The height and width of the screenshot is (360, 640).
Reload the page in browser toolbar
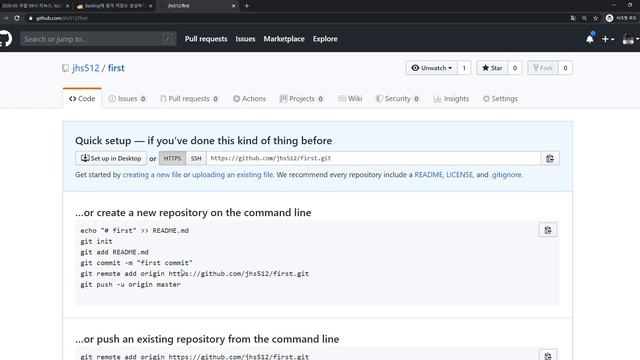(17, 18)
